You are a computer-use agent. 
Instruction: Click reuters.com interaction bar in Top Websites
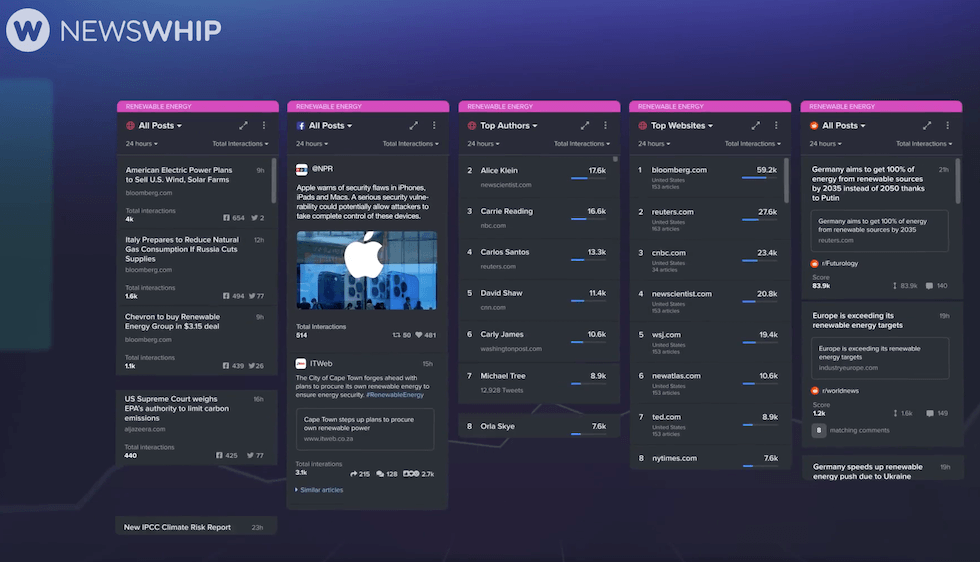pyautogui.click(x=759, y=219)
